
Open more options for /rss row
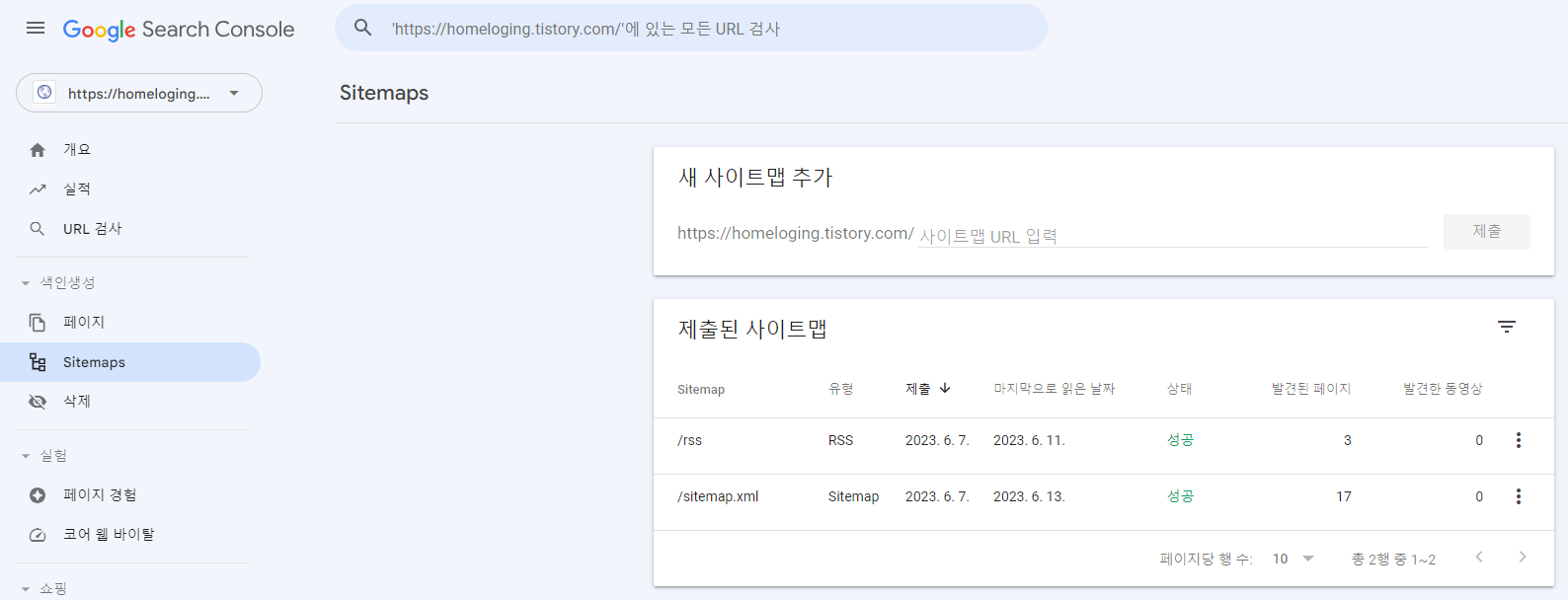pyautogui.click(x=1519, y=440)
